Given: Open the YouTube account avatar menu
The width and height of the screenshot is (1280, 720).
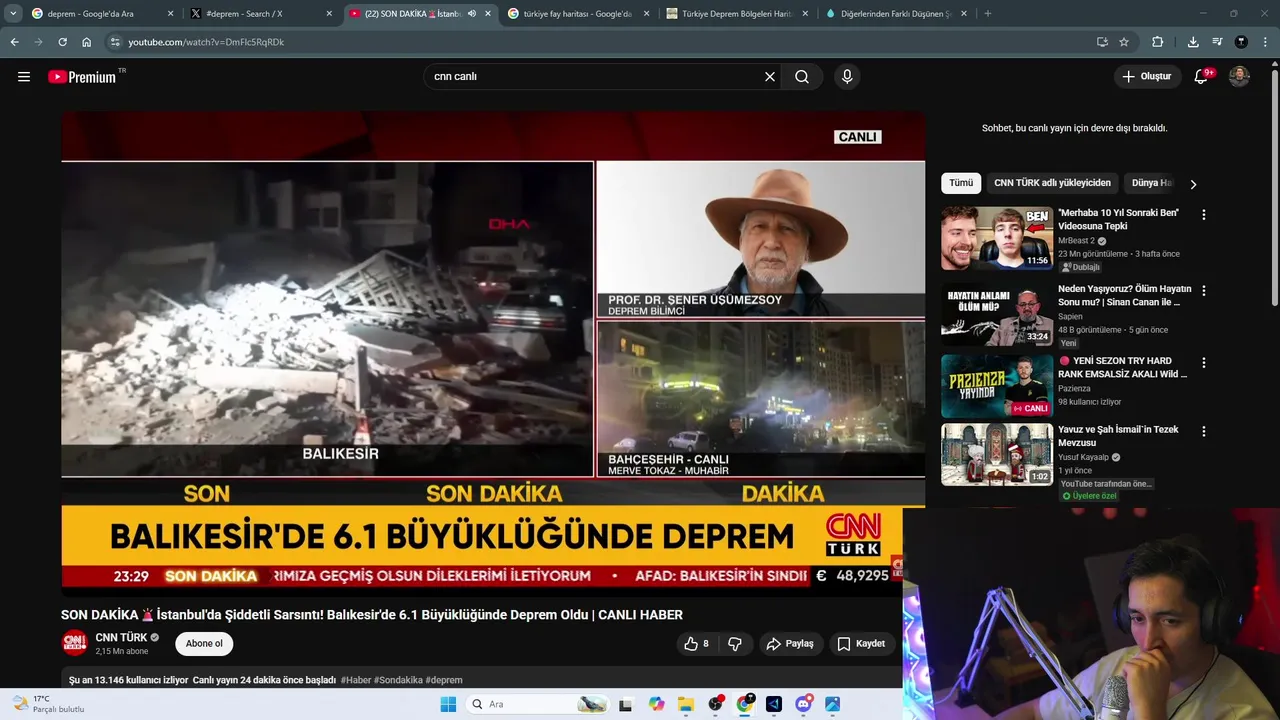Looking at the screenshot, I should point(1239,77).
